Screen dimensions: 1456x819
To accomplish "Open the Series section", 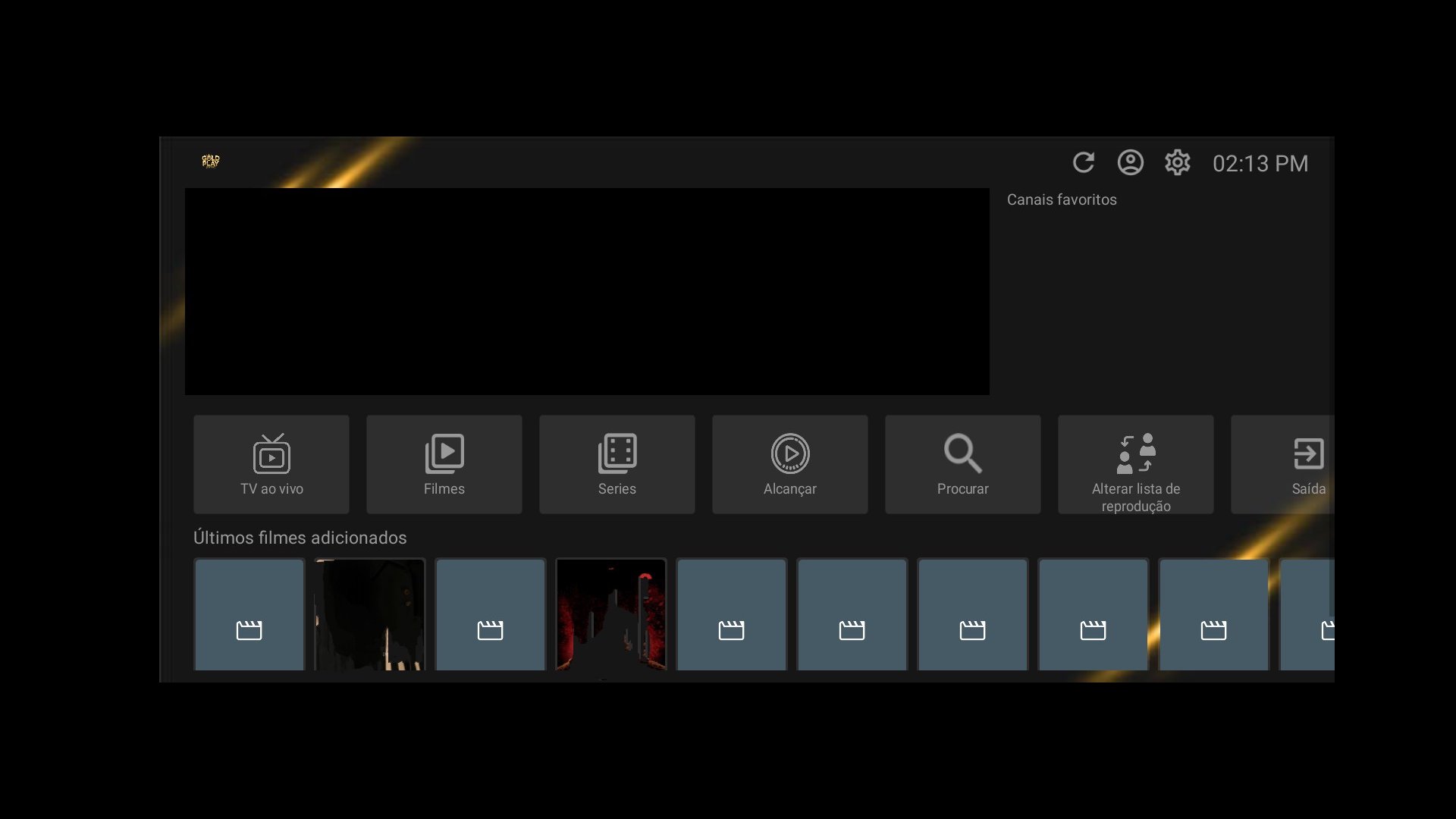I will (x=617, y=464).
